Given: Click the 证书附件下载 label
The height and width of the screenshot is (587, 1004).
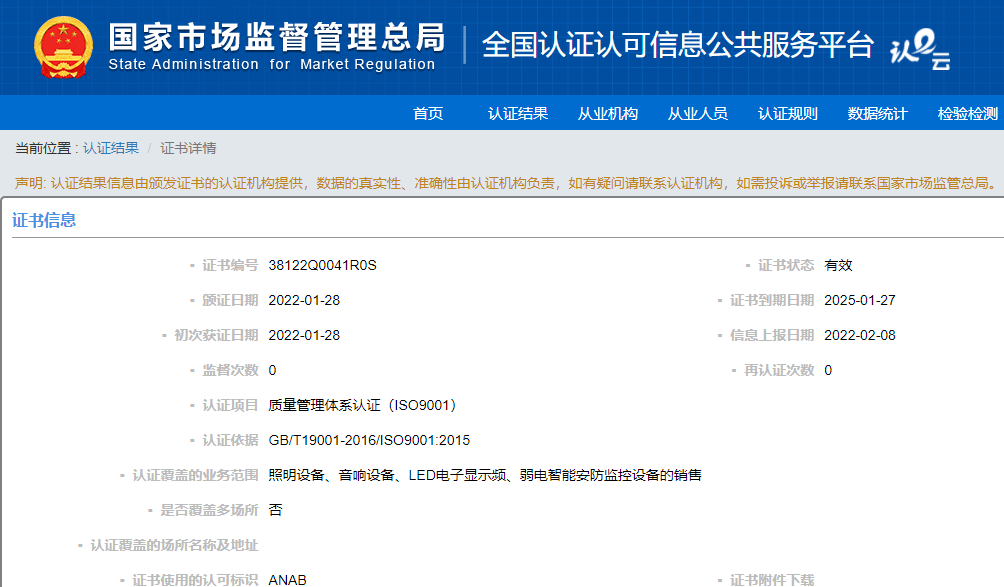Looking at the screenshot, I should (771, 580).
